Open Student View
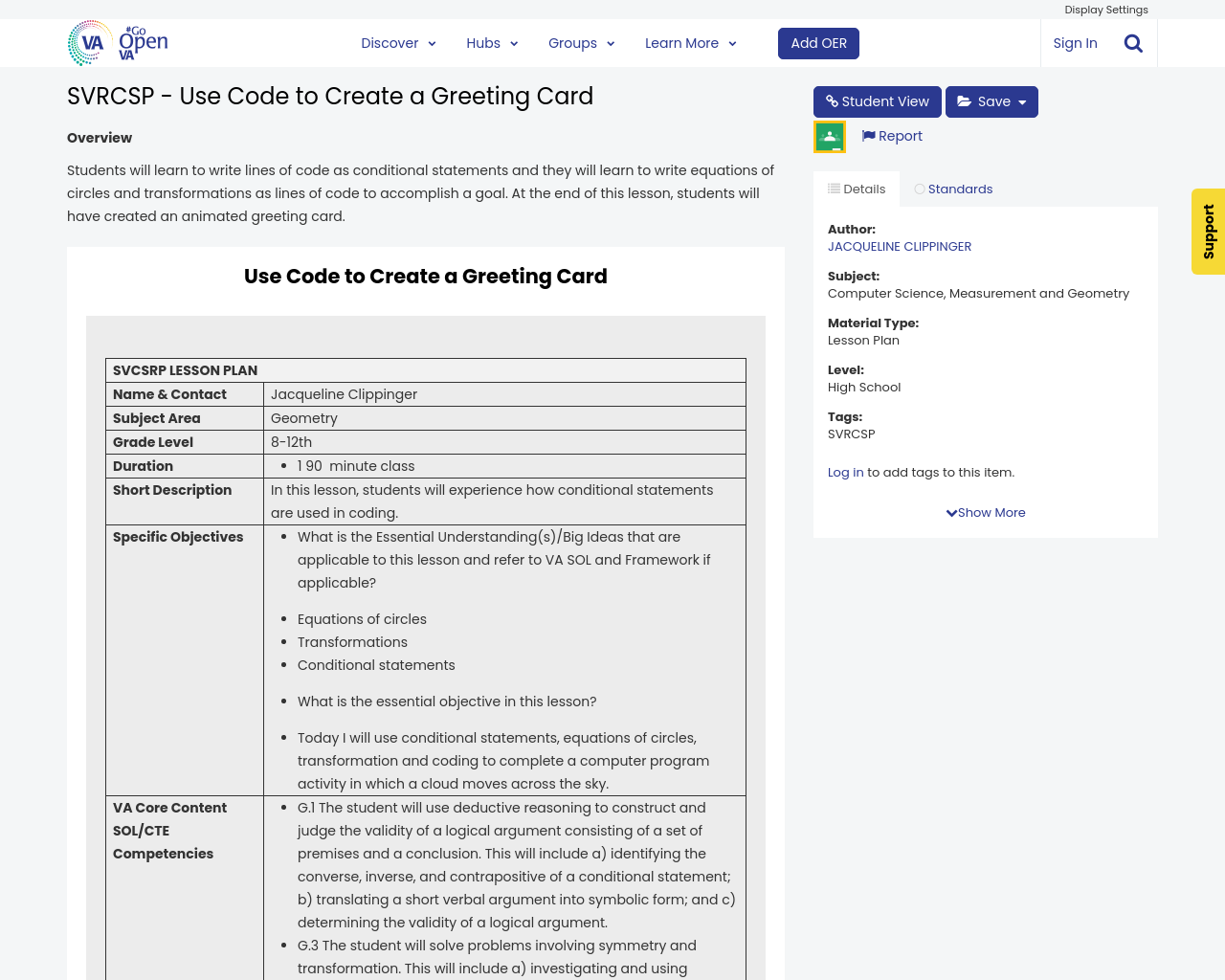 click(877, 101)
